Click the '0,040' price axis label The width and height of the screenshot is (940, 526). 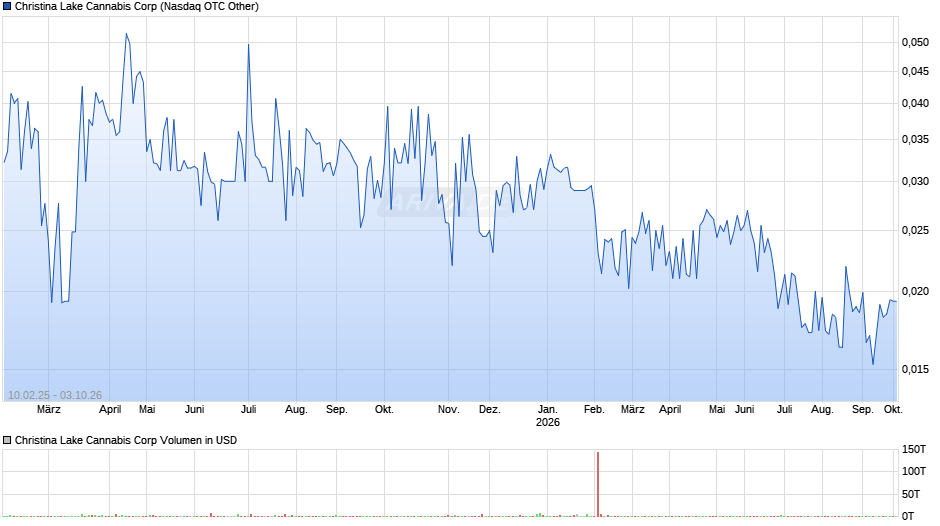point(915,103)
